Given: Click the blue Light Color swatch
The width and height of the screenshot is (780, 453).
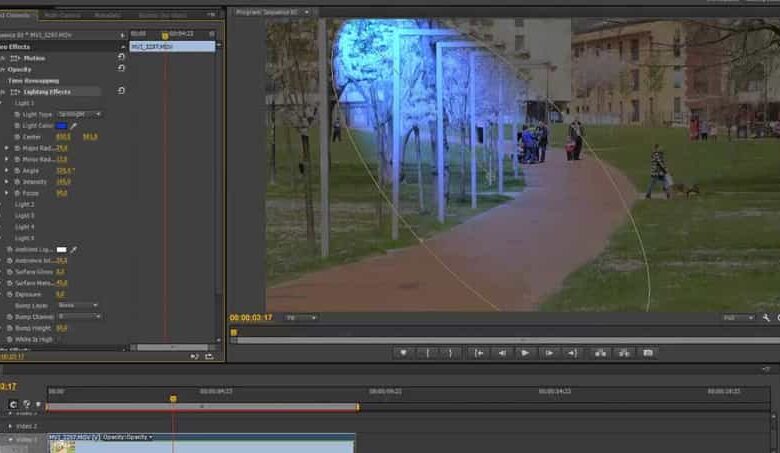Looking at the screenshot, I should pos(61,126).
